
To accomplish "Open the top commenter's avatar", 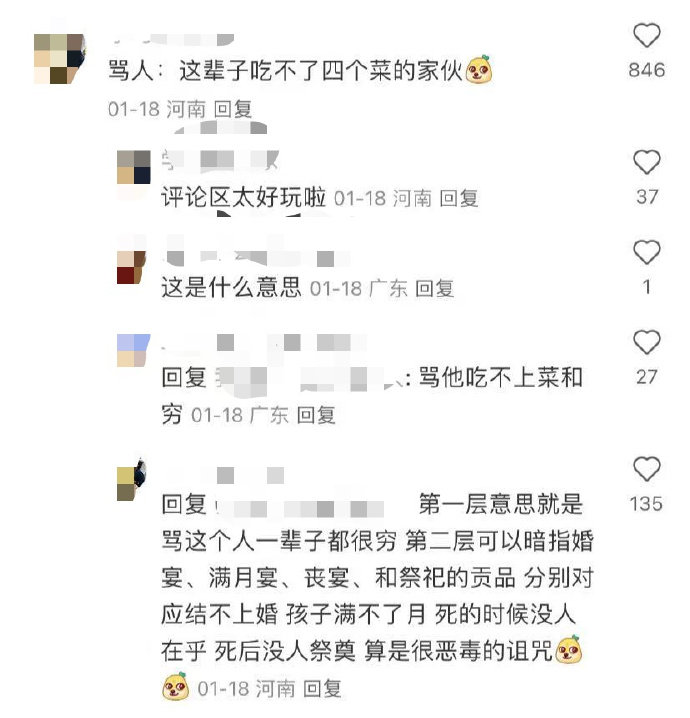I will (60, 59).
